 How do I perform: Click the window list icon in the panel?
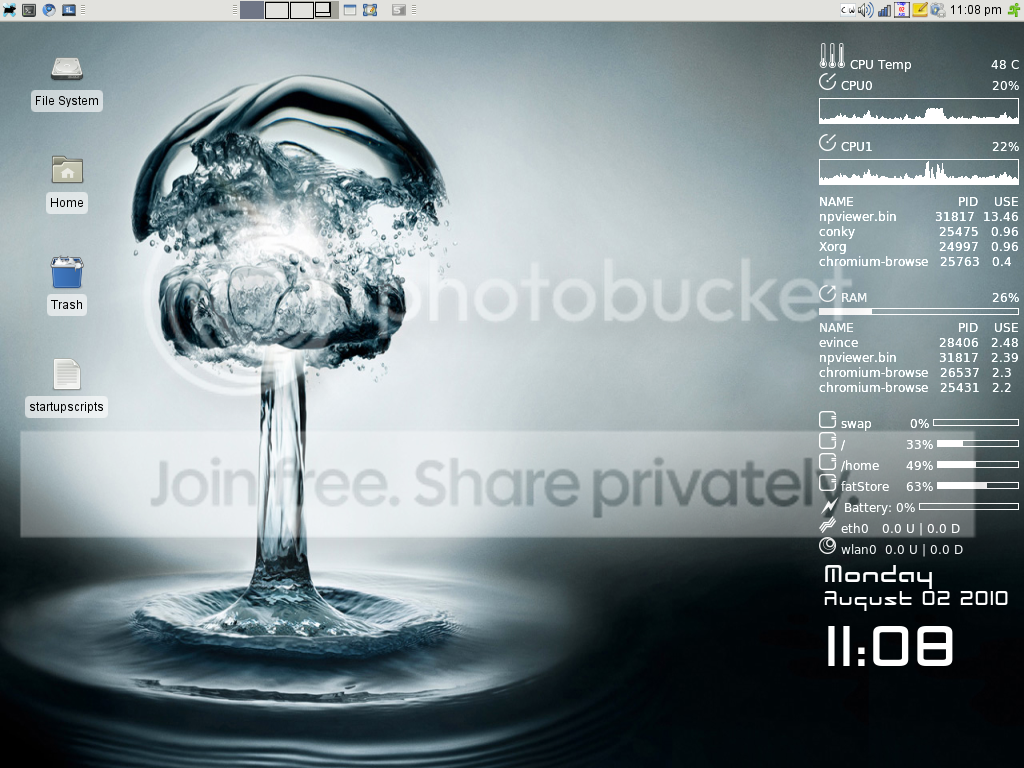coord(350,10)
